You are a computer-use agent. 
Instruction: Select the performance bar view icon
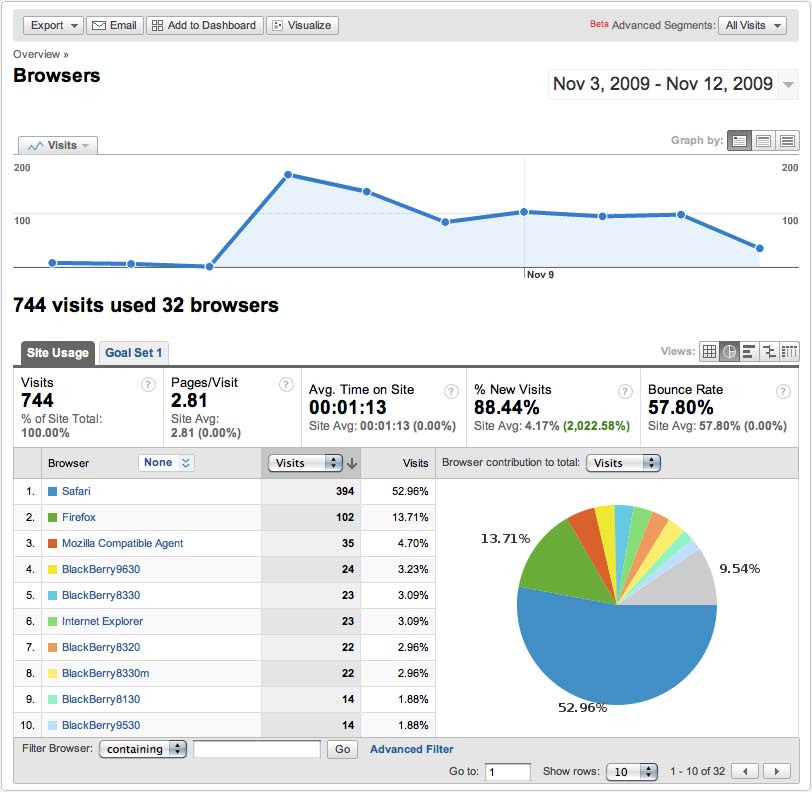click(x=749, y=352)
